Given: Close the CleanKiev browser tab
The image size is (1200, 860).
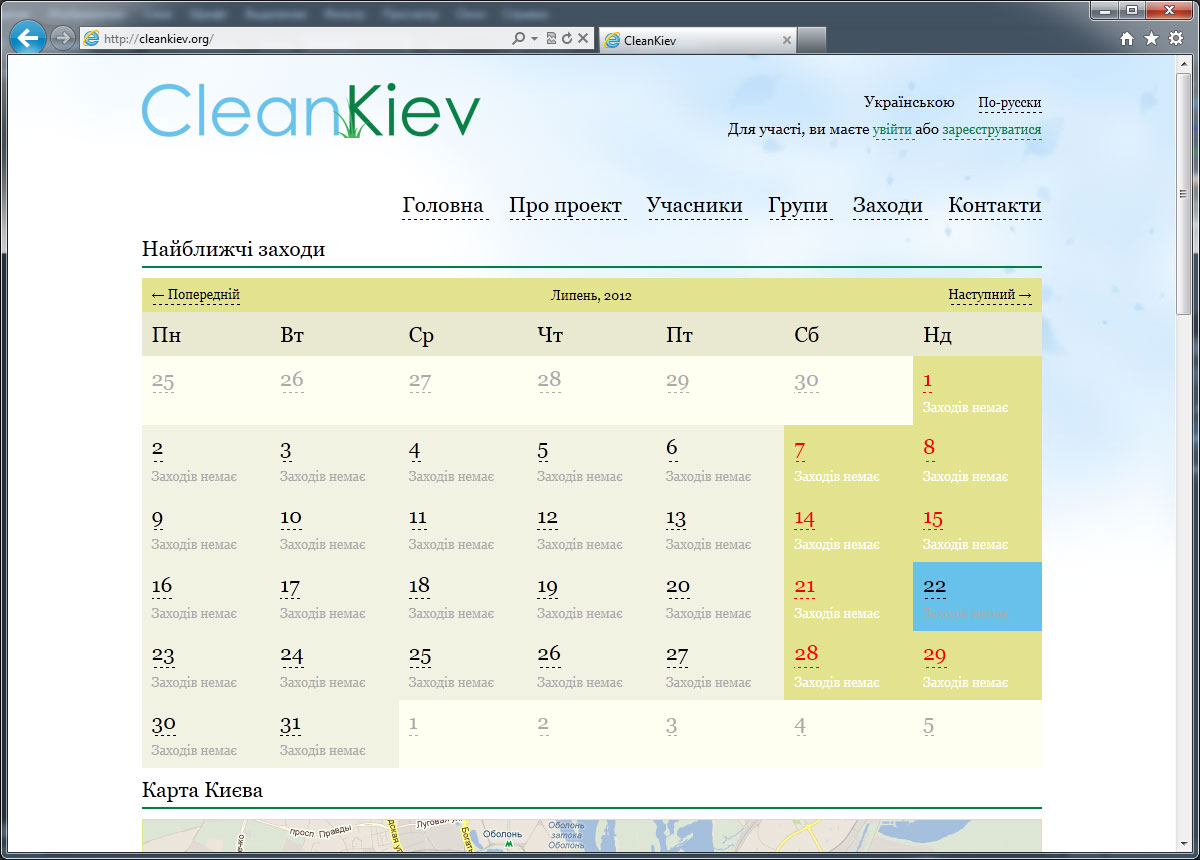Looking at the screenshot, I should click(x=786, y=41).
